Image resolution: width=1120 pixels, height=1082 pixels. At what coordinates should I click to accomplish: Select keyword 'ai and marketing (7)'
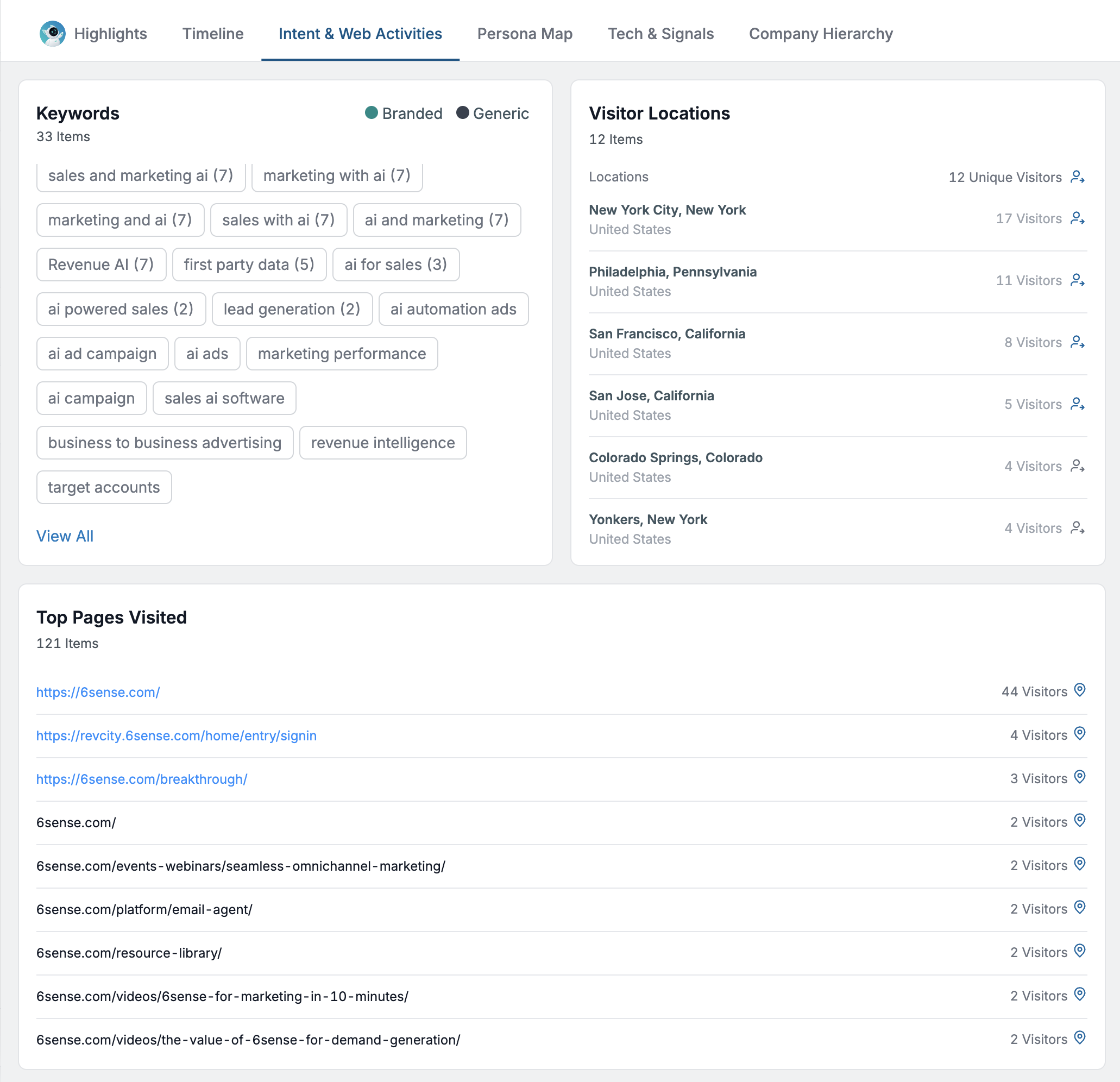coord(437,220)
